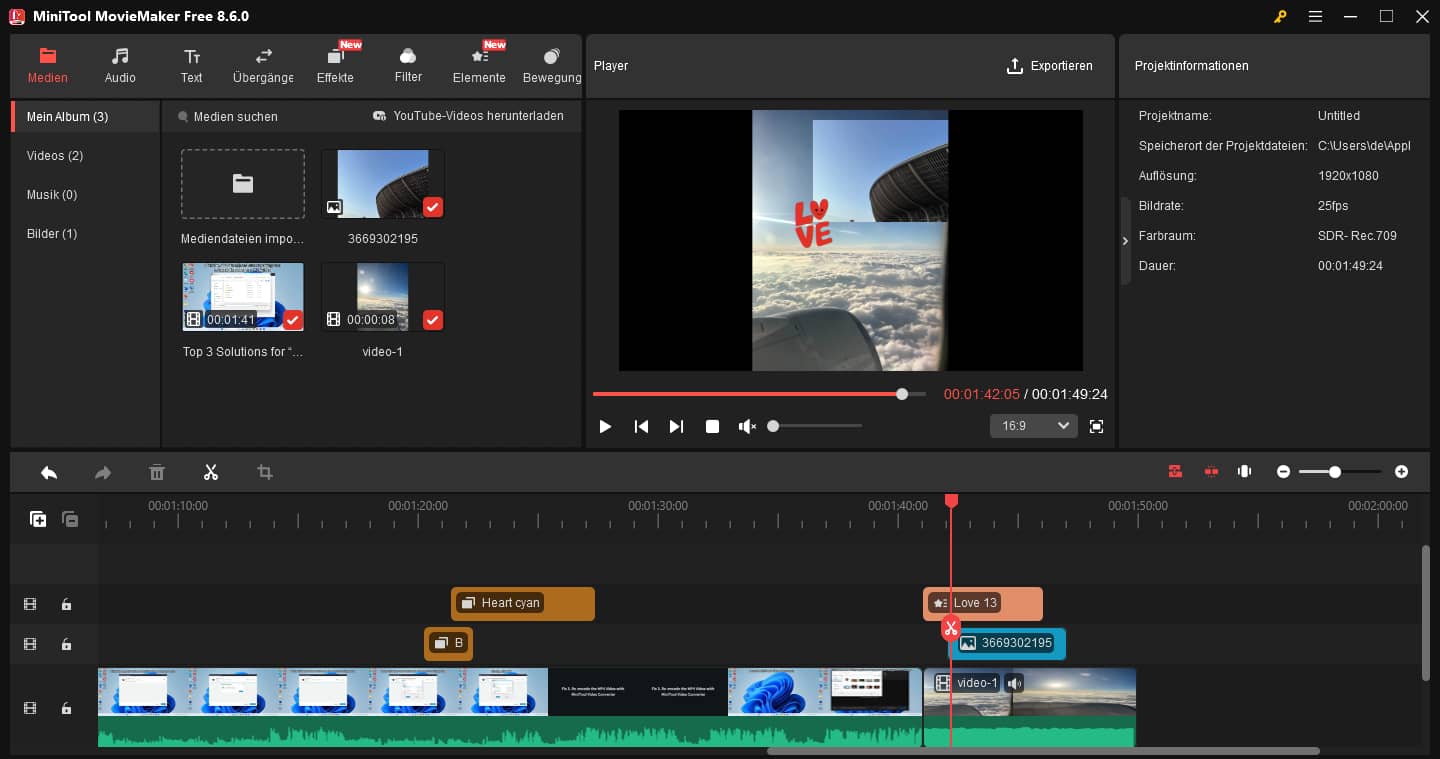Play the video in the Player
The image size is (1440, 759).
pos(605,425)
